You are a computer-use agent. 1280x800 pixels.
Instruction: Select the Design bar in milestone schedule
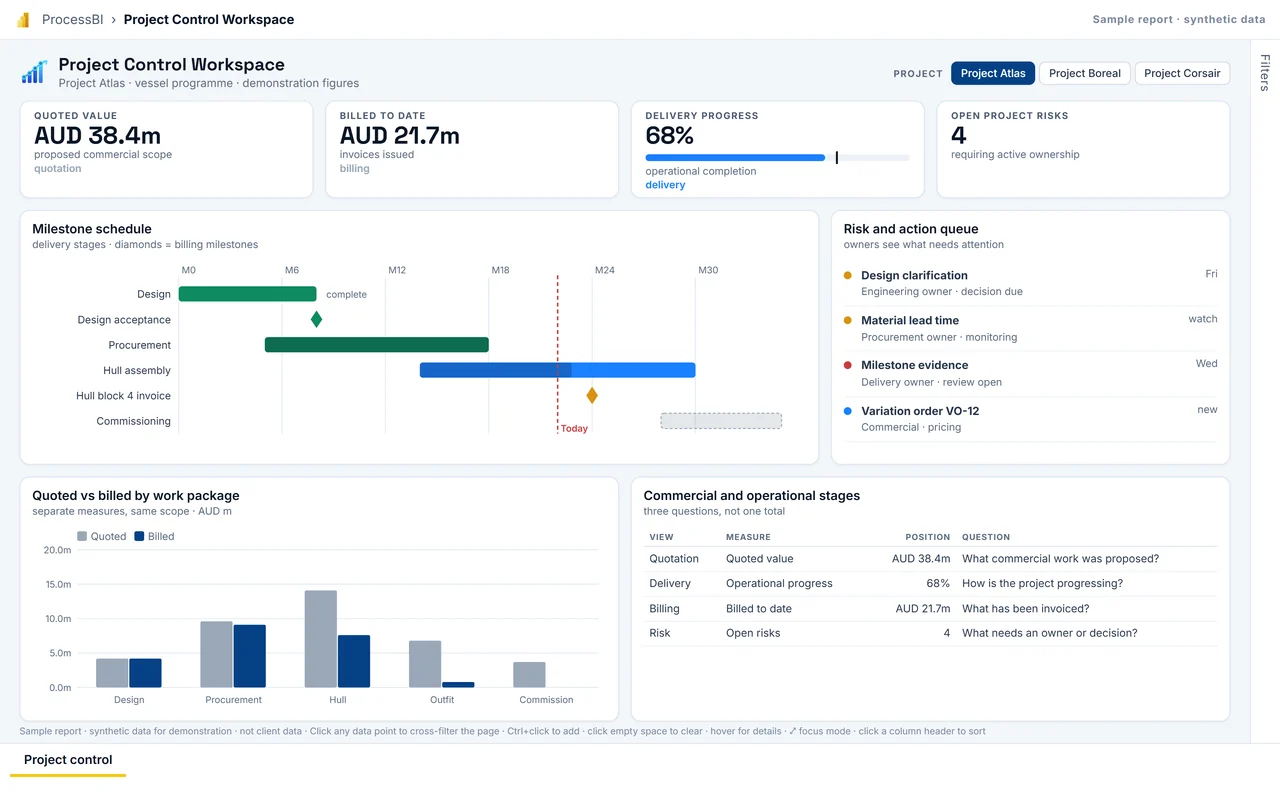pyautogui.click(x=247, y=294)
